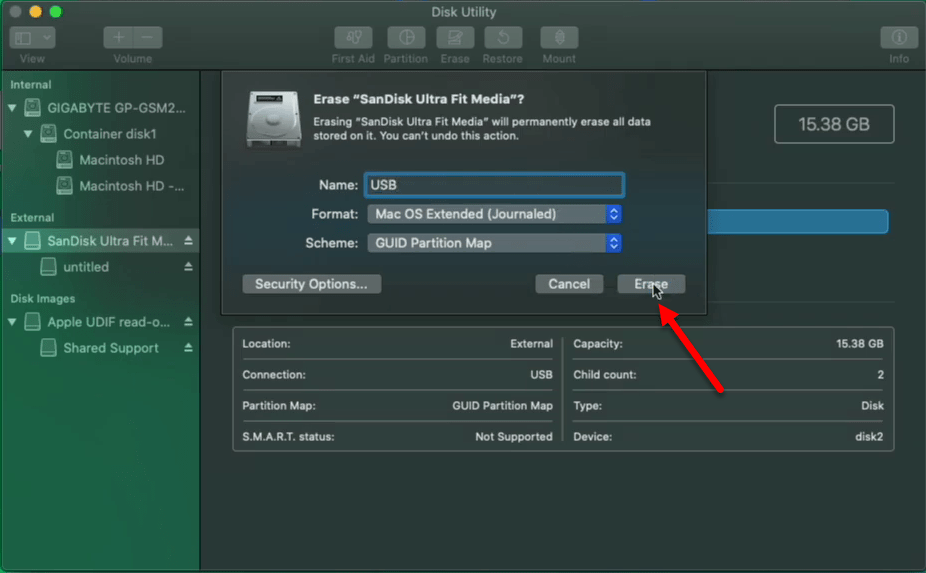The height and width of the screenshot is (573, 926).
Task: Click the Partition toolbar icon
Action: click(406, 38)
